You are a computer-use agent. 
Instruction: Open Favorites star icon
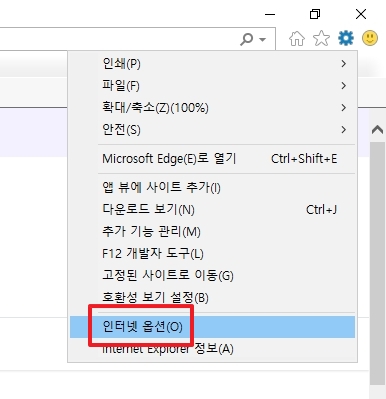tap(321, 38)
